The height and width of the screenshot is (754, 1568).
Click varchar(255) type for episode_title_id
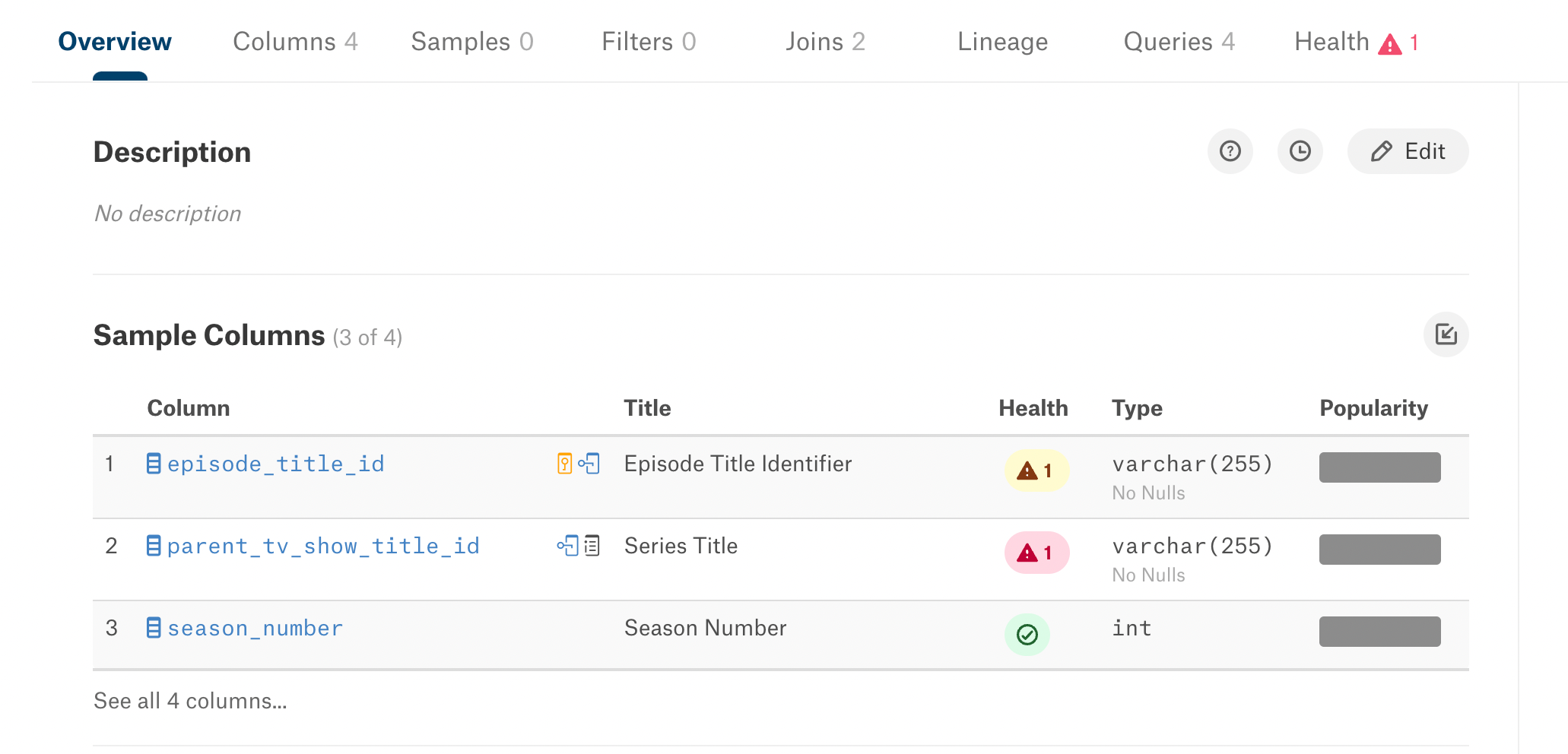tap(1192, 464)
